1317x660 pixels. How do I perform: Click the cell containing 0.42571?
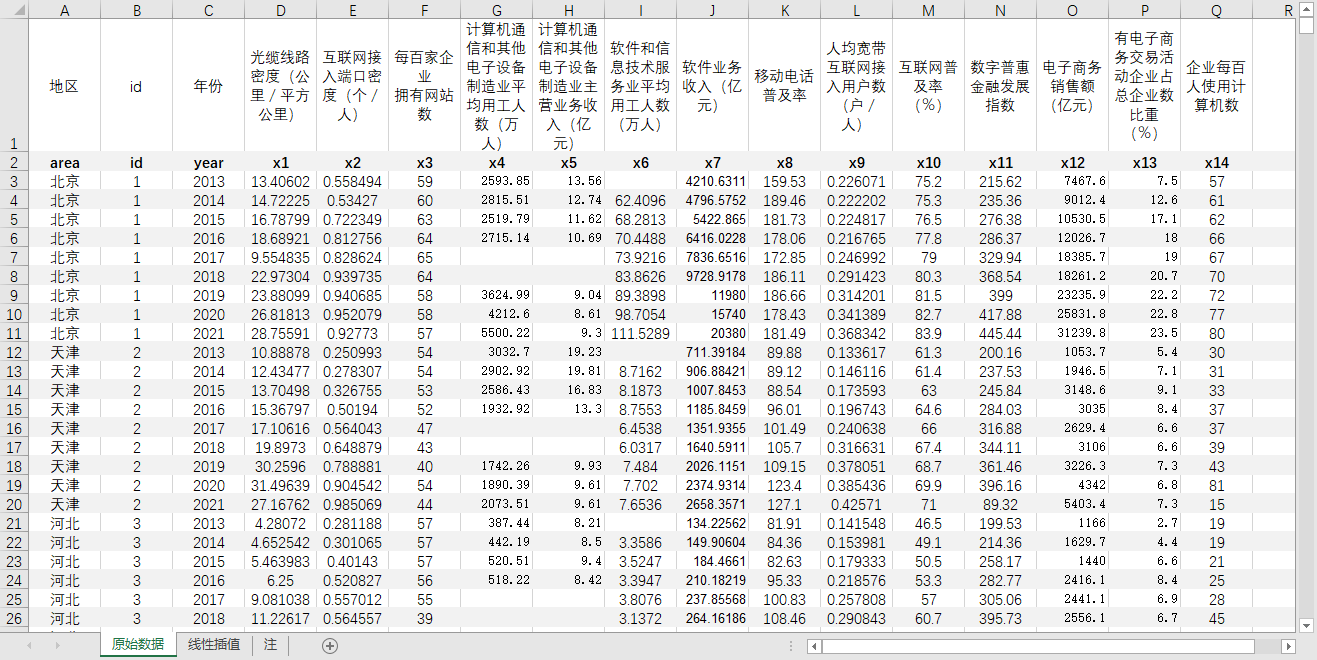click(x=857, y=504)
